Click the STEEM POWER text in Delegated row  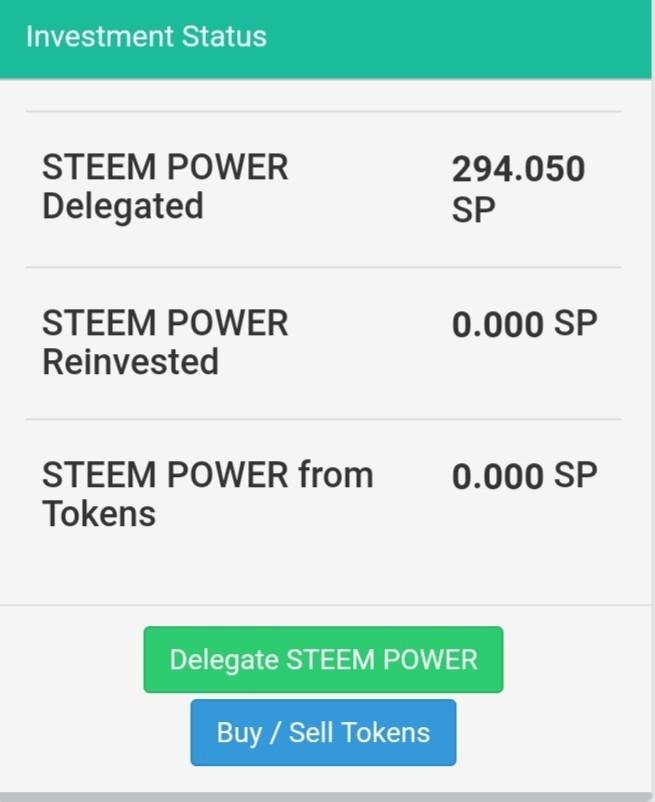[x=165, y=167]
